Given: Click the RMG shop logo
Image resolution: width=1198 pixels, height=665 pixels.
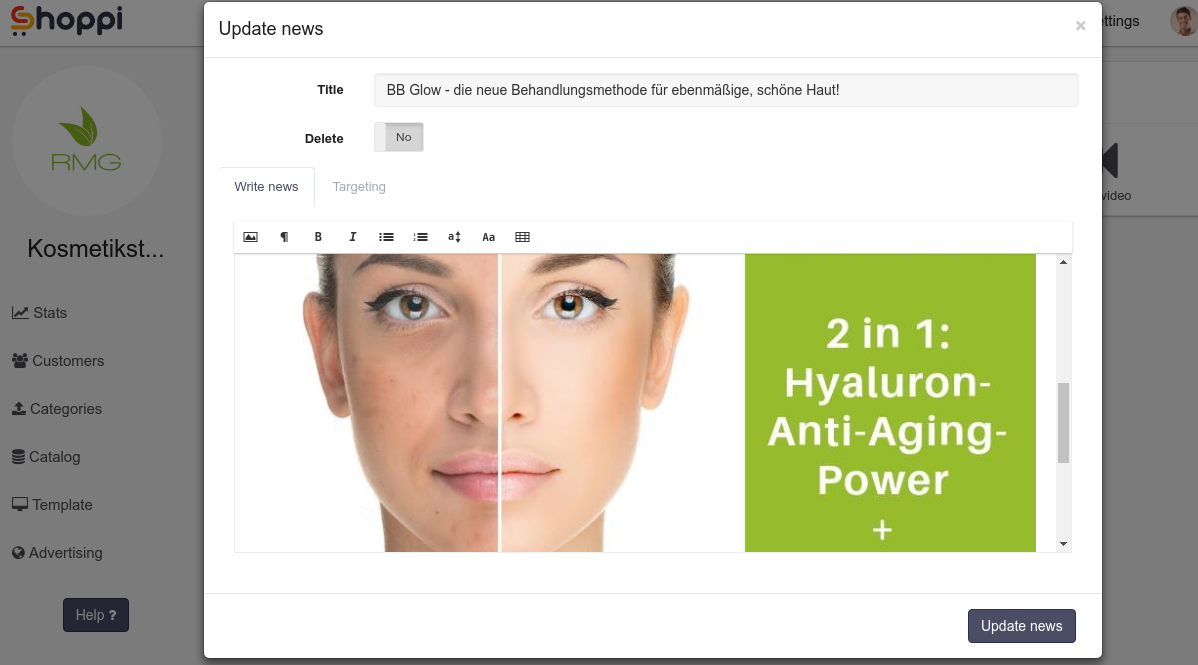Looking at the screenshot, I should tap(86, 141).
